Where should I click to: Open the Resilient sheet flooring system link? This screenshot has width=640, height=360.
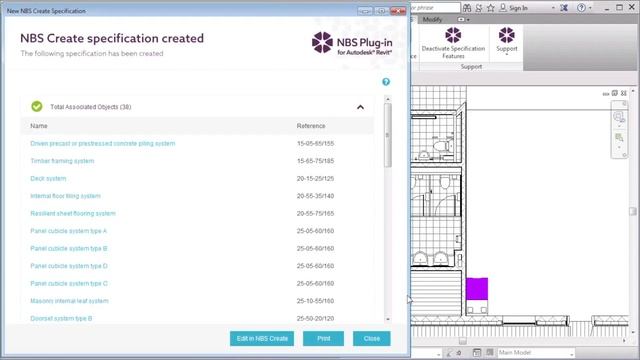(73, 213)
